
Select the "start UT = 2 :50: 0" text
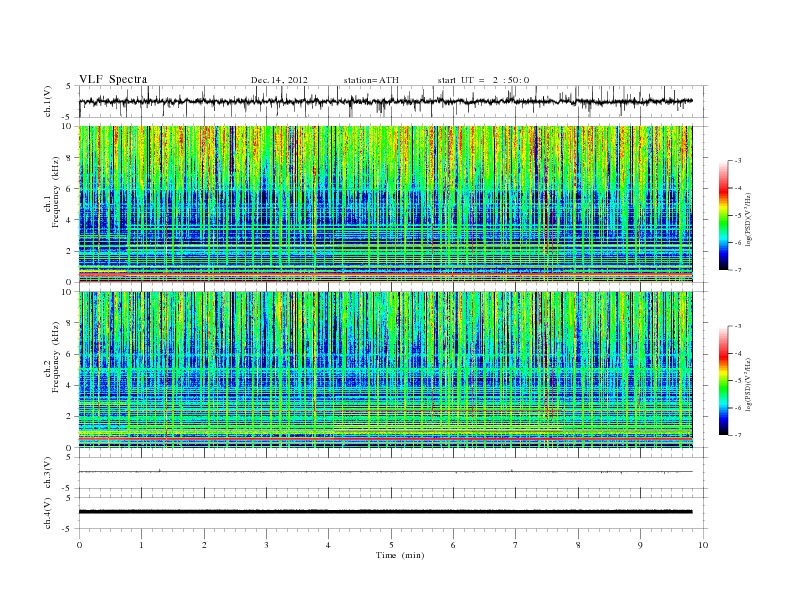pyautogui.click(x=483, y=80)
